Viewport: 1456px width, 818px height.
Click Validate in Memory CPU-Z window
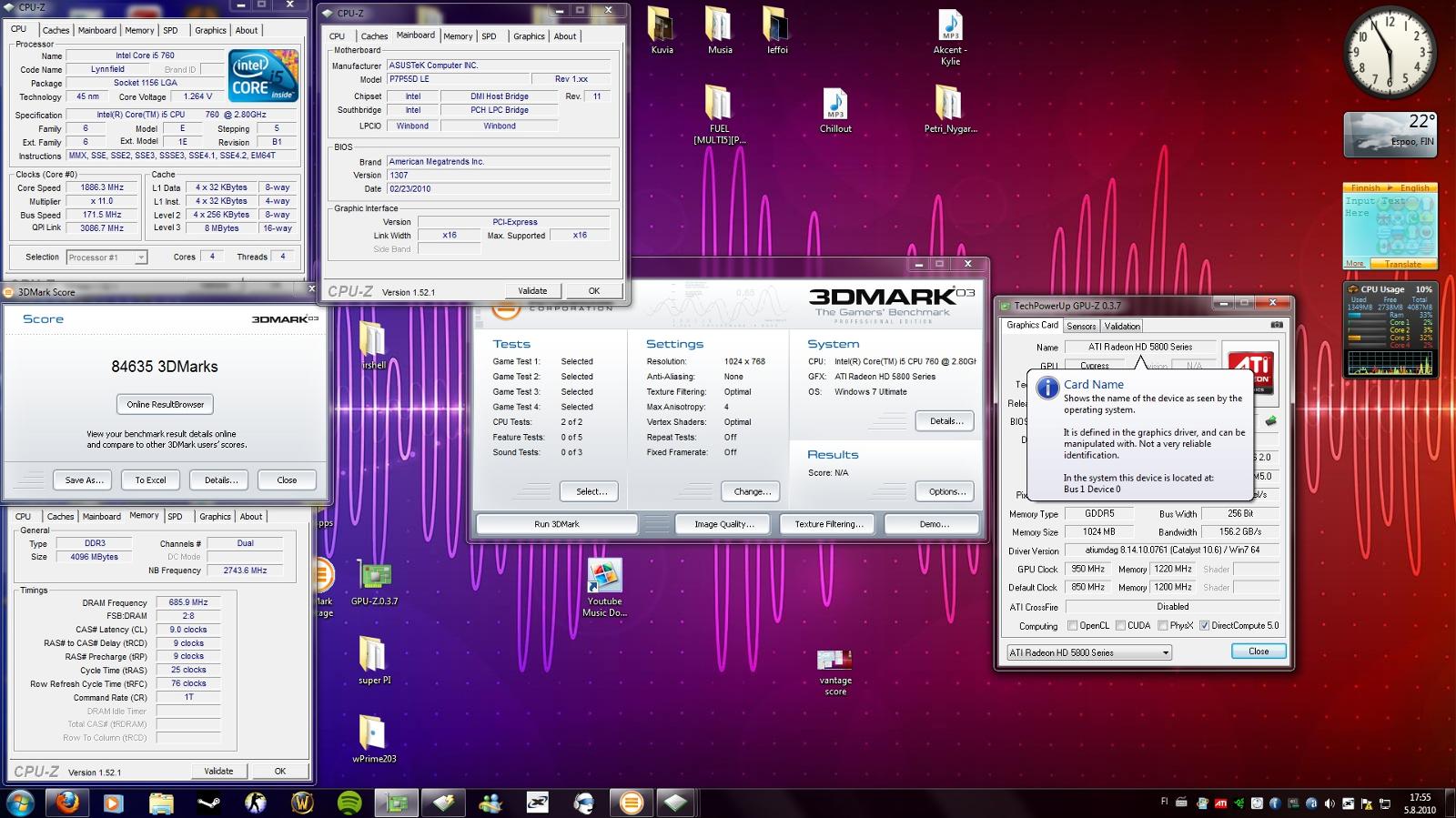pyautogui.click(x=218, y=771)
